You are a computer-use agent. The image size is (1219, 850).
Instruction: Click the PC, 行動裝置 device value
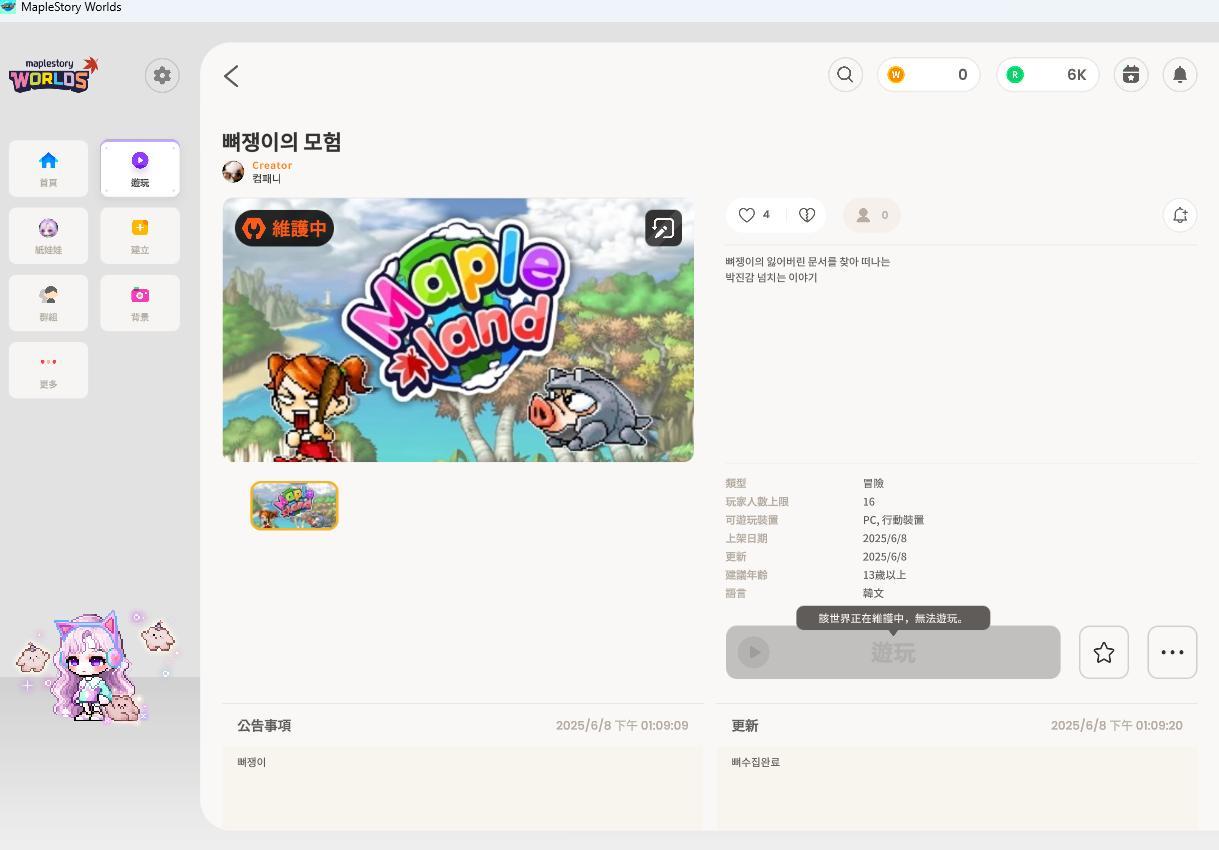(x=893, y=520)
